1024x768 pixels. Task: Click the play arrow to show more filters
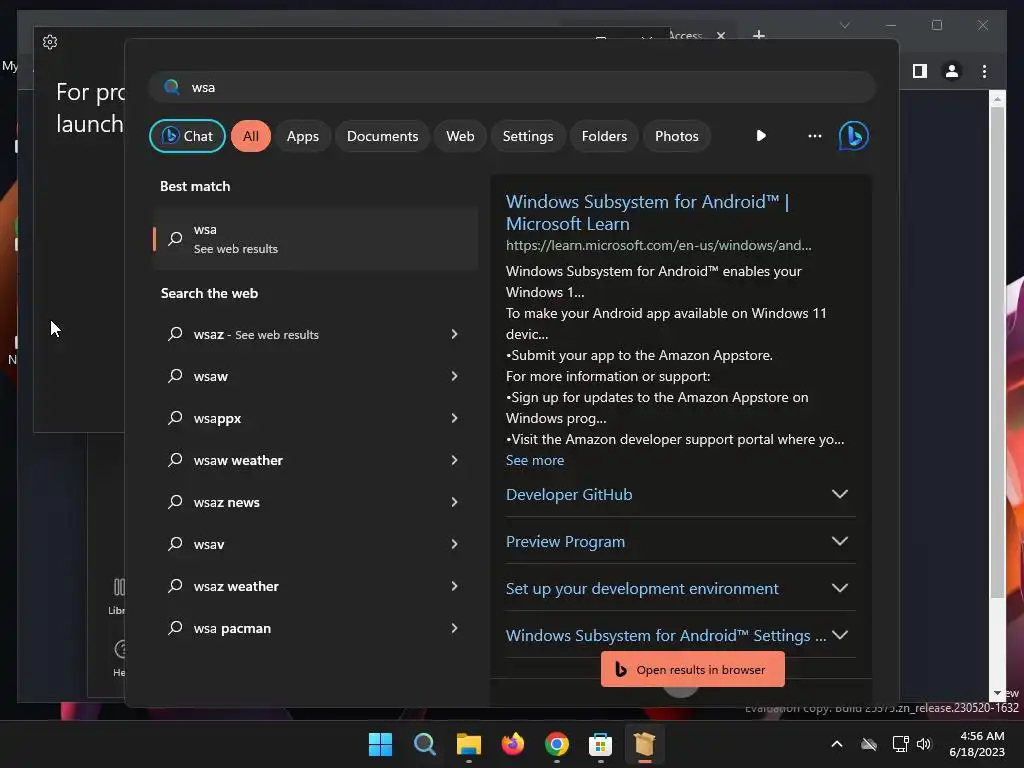pos(761,136)
